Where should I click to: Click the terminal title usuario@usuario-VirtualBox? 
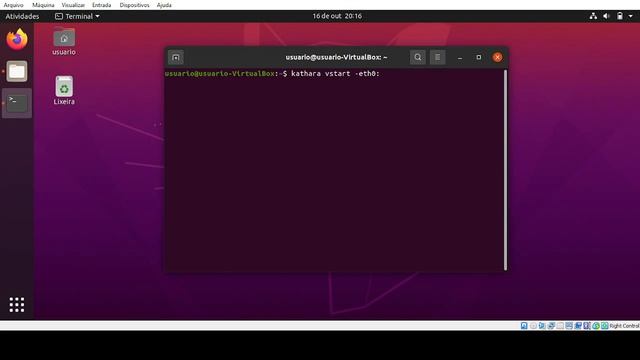(x=336, y=58)
